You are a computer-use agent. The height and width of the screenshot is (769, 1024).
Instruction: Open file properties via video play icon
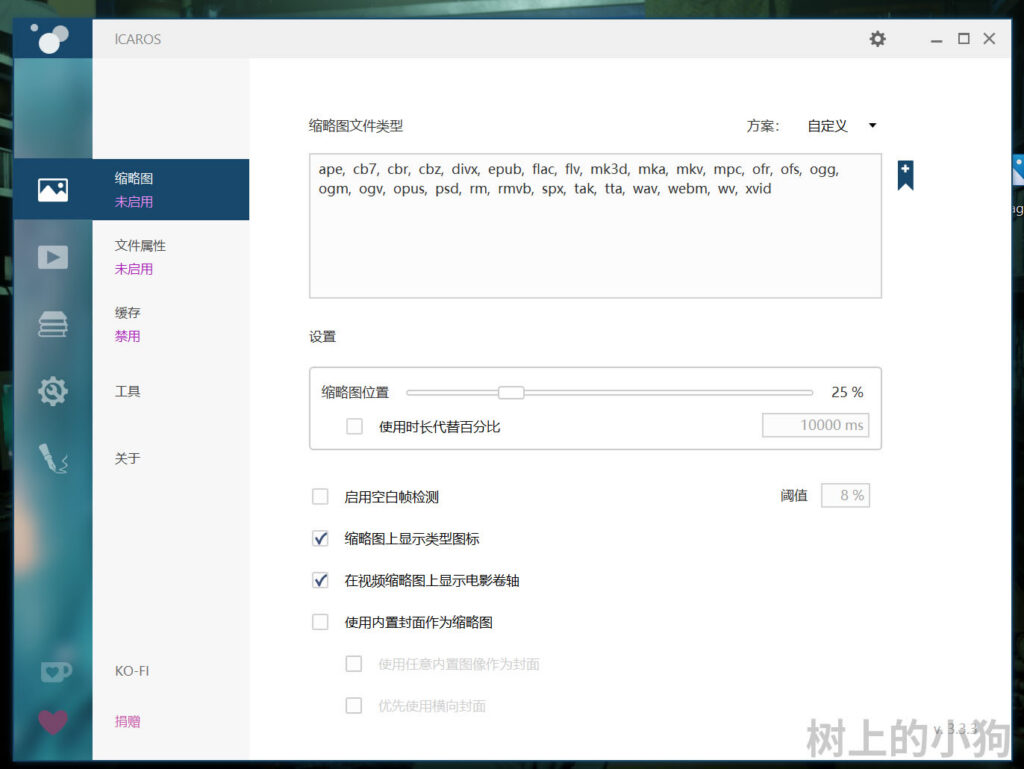point(52,257)
